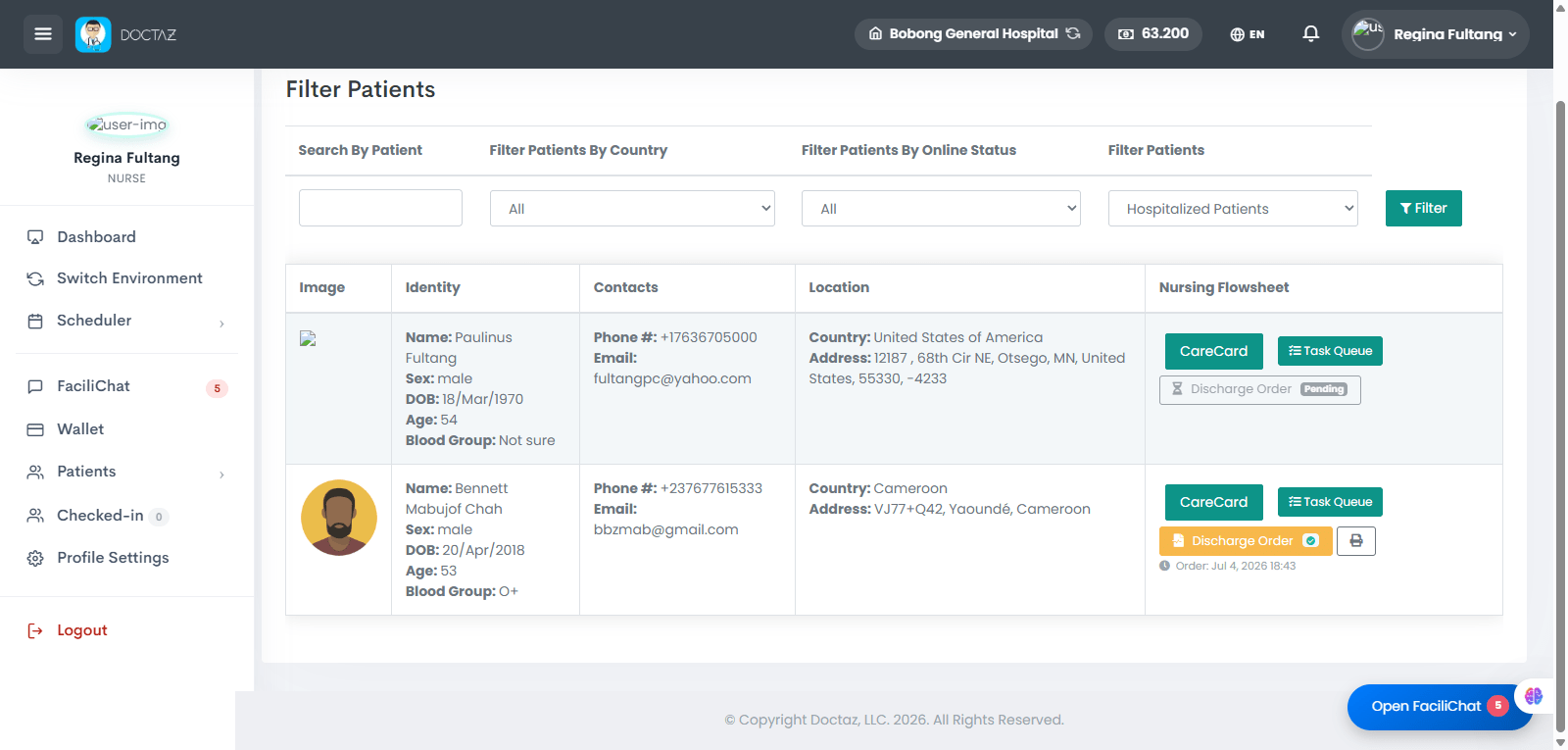Click phone +237677615333

click(711, 488)
